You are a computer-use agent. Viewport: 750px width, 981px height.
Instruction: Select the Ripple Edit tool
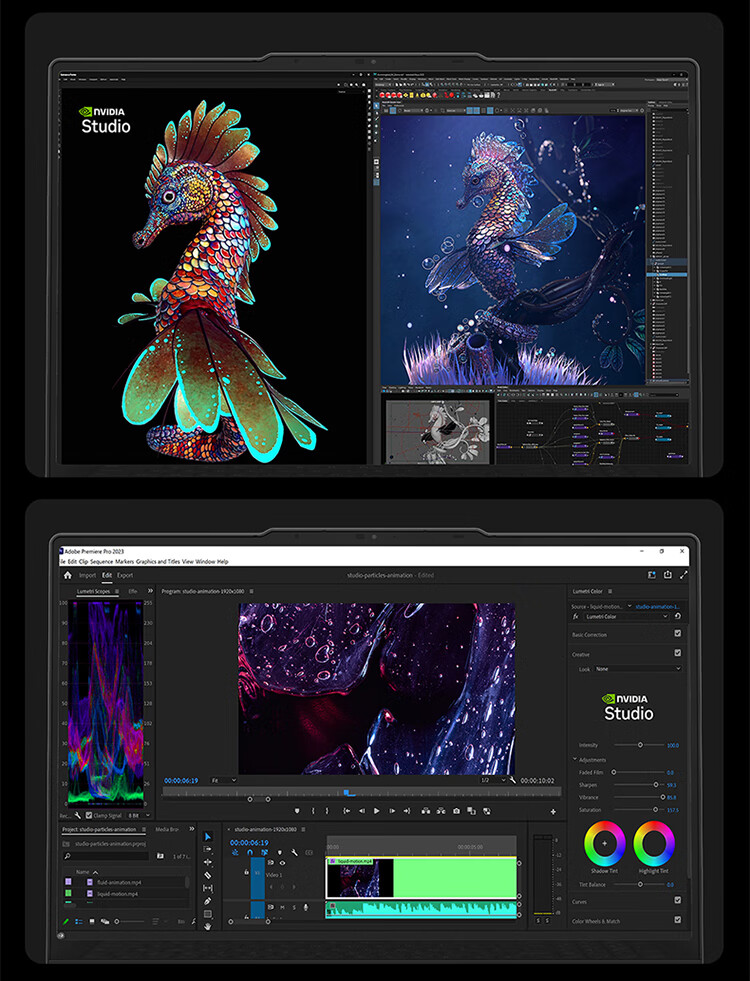pos(208,862)
